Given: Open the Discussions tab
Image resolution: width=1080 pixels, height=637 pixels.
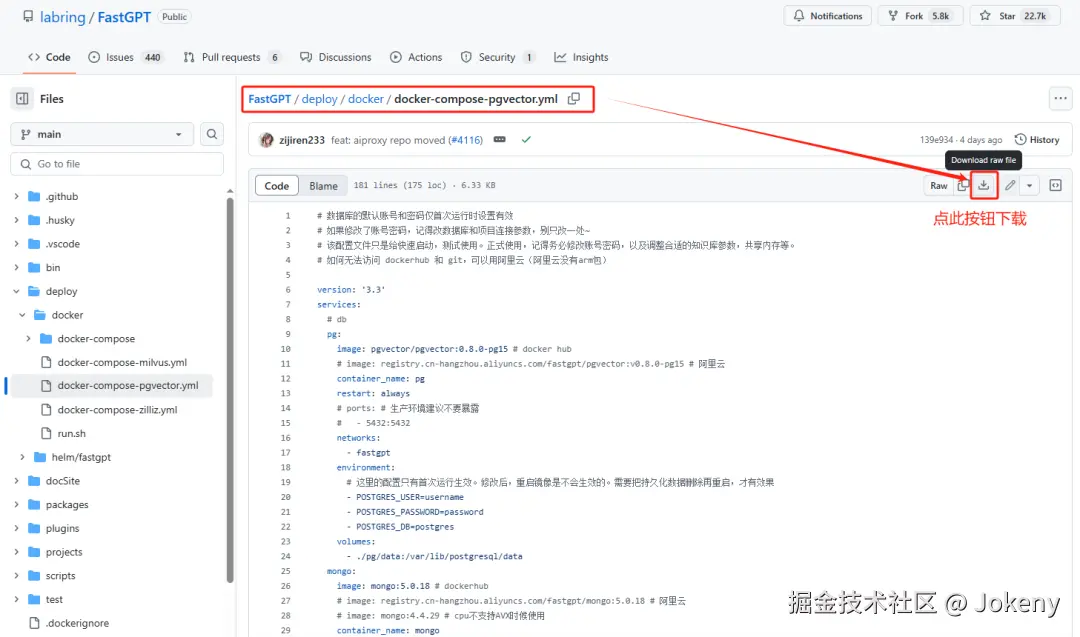Looking at the screenshot, I should tap(335, 57).
